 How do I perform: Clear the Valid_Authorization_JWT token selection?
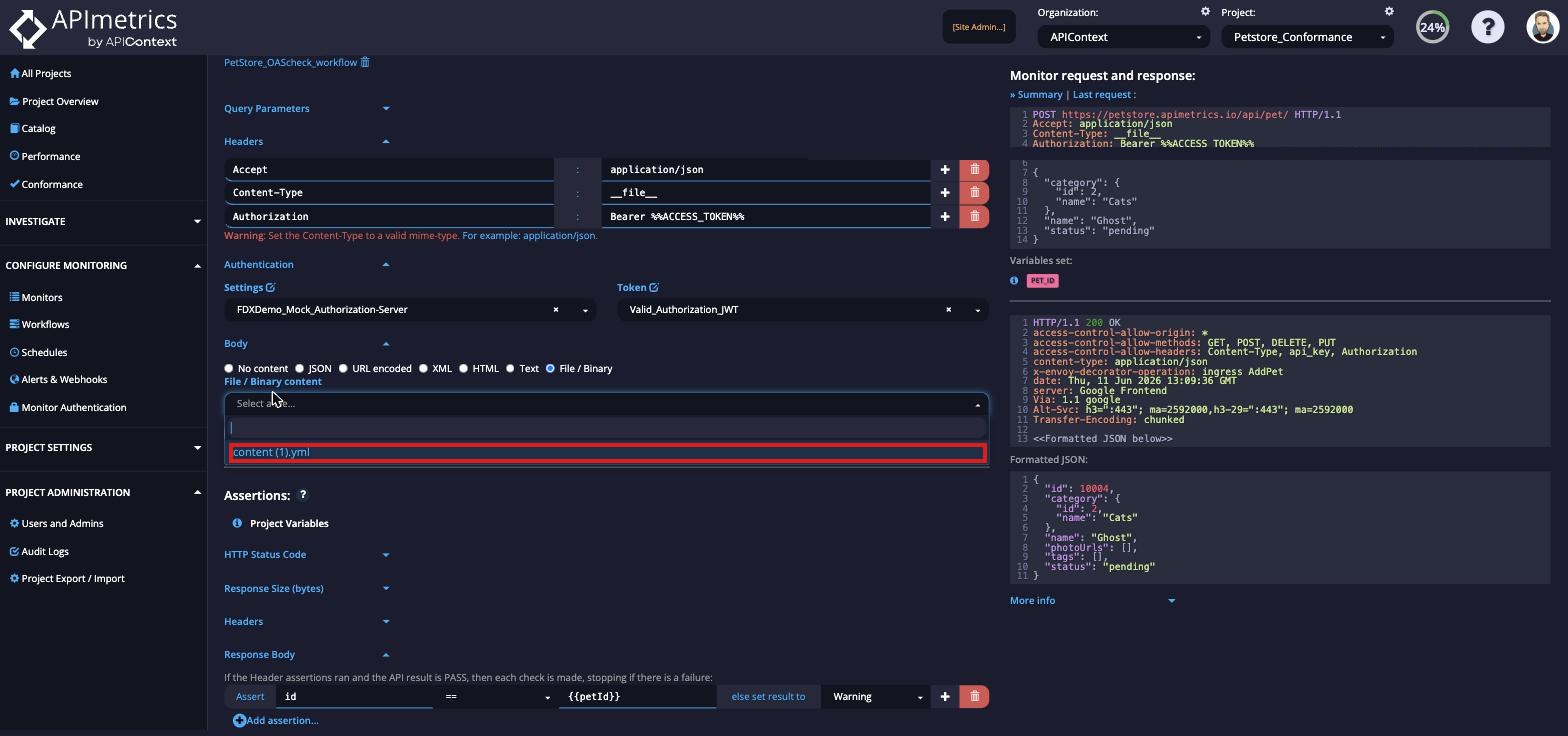pos(949,310)
